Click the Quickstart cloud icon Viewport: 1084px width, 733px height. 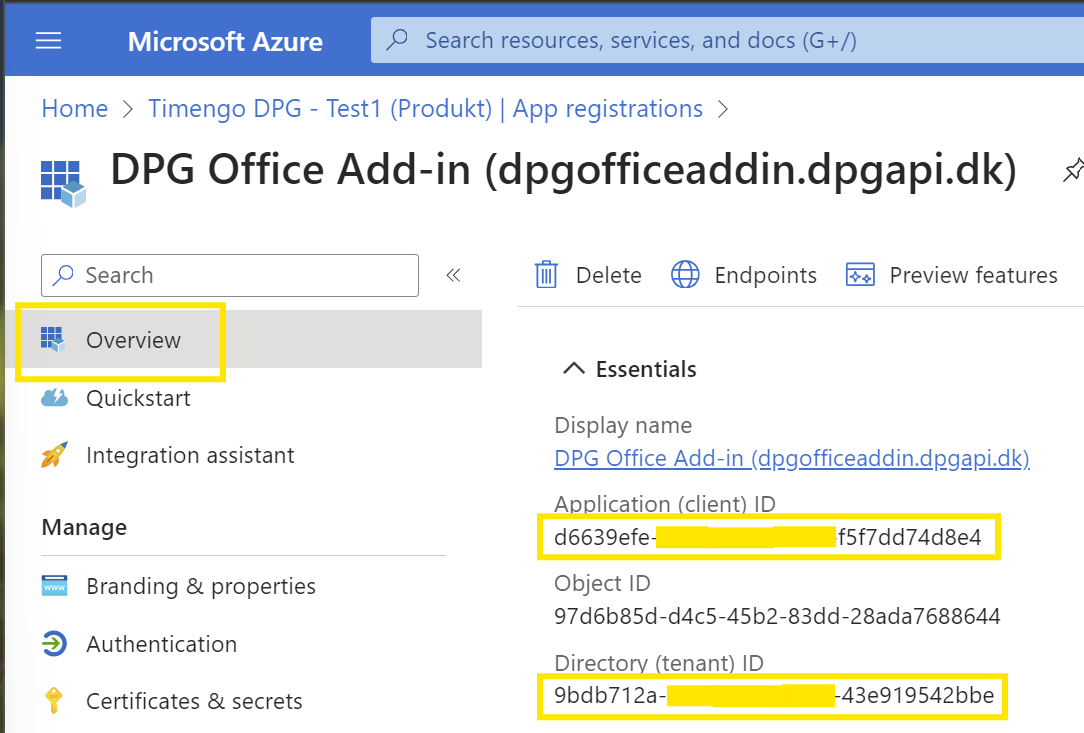[x=54, y=398]
